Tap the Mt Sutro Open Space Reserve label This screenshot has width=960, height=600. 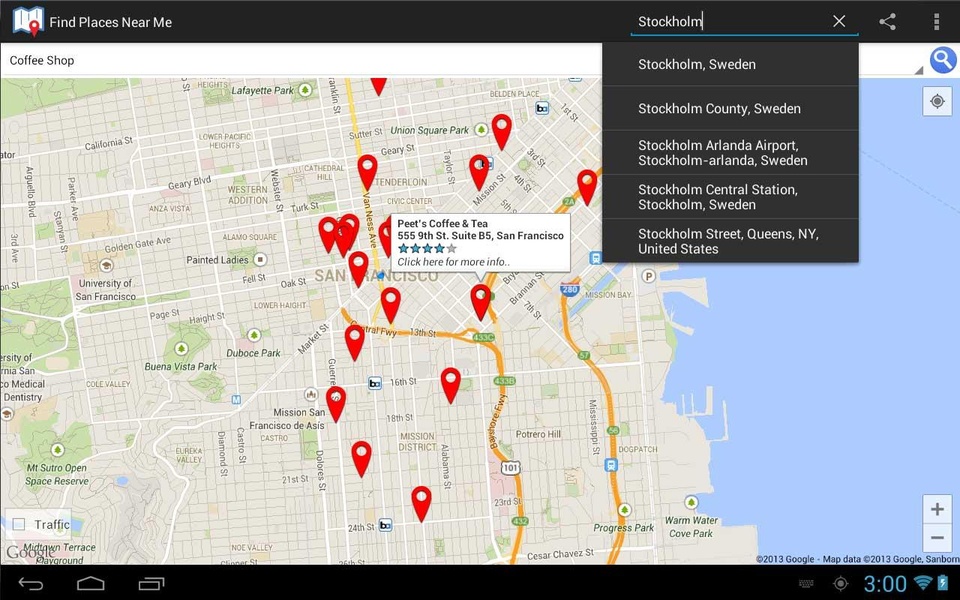pyautogui.click(x=56, y=474)
